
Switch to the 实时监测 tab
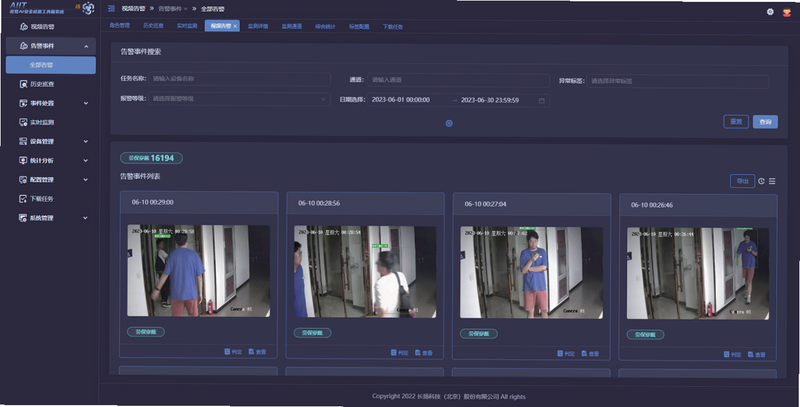[x=187, y=26]
